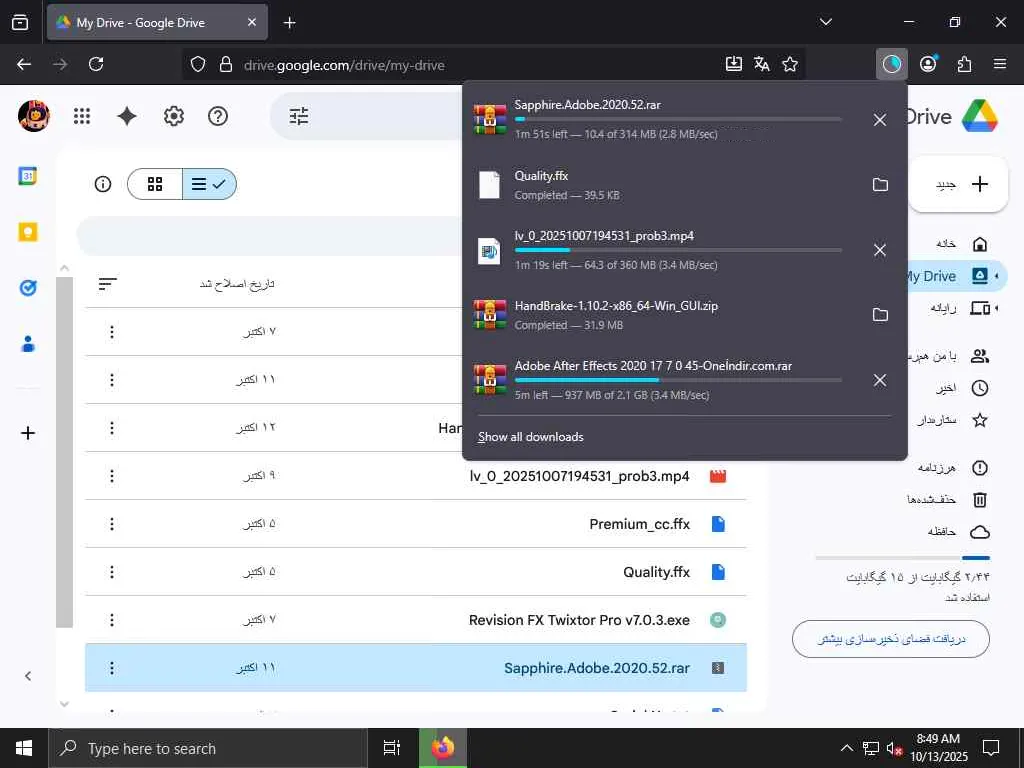
Task: Click the Firefox downloads progress toolbar button
Action: [x=891, y=64]
